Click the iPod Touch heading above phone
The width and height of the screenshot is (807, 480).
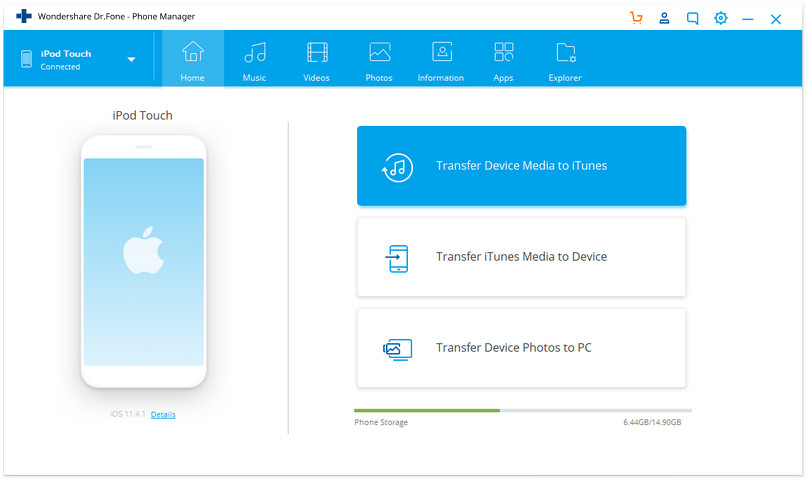(143, 115)
